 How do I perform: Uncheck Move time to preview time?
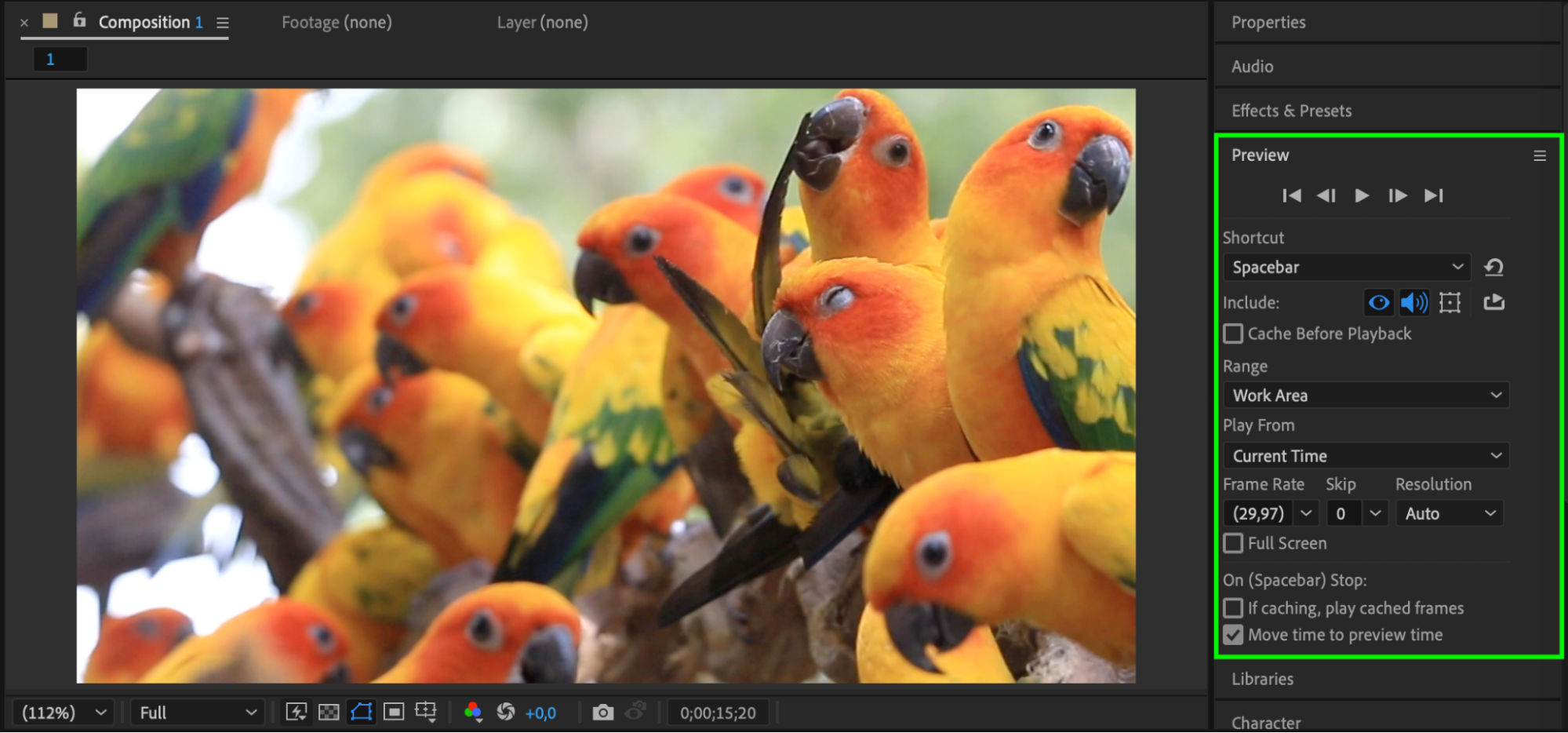pyautogui.click(x=1233, y=635)
